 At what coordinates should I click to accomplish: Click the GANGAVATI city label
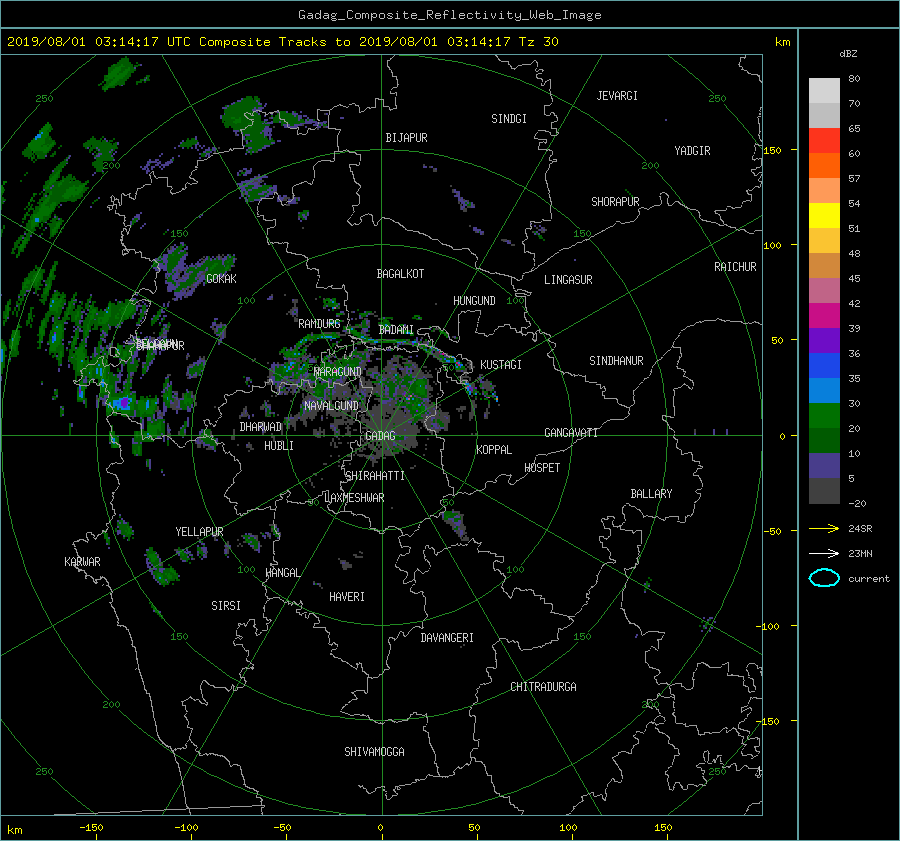click(x=571, y=432)
